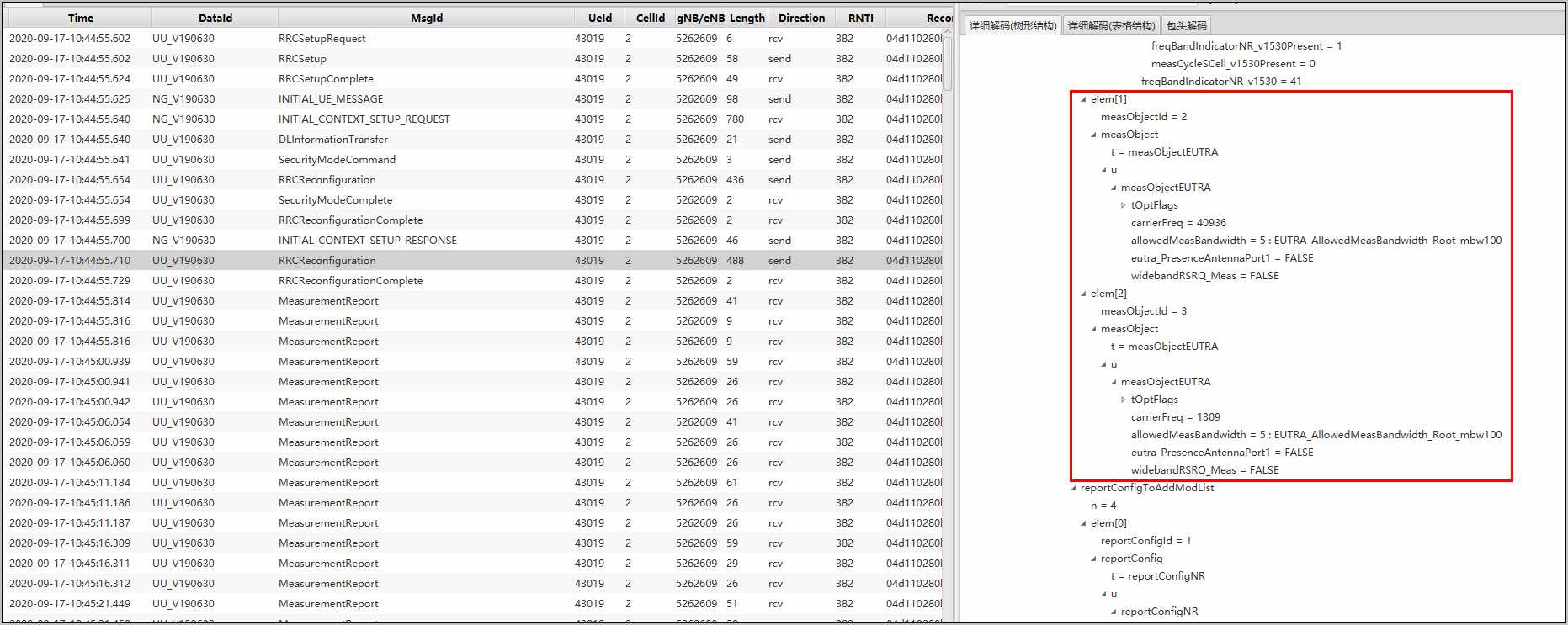This screenshot has width=1568, height=625.
Task: Collapse the elem[1] tree node
Action: (x=1083, y=99)
